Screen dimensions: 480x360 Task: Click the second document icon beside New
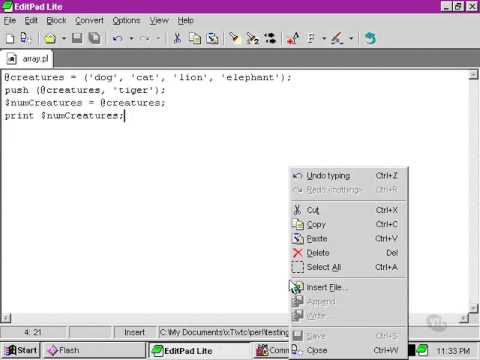[x=25, y=39]
